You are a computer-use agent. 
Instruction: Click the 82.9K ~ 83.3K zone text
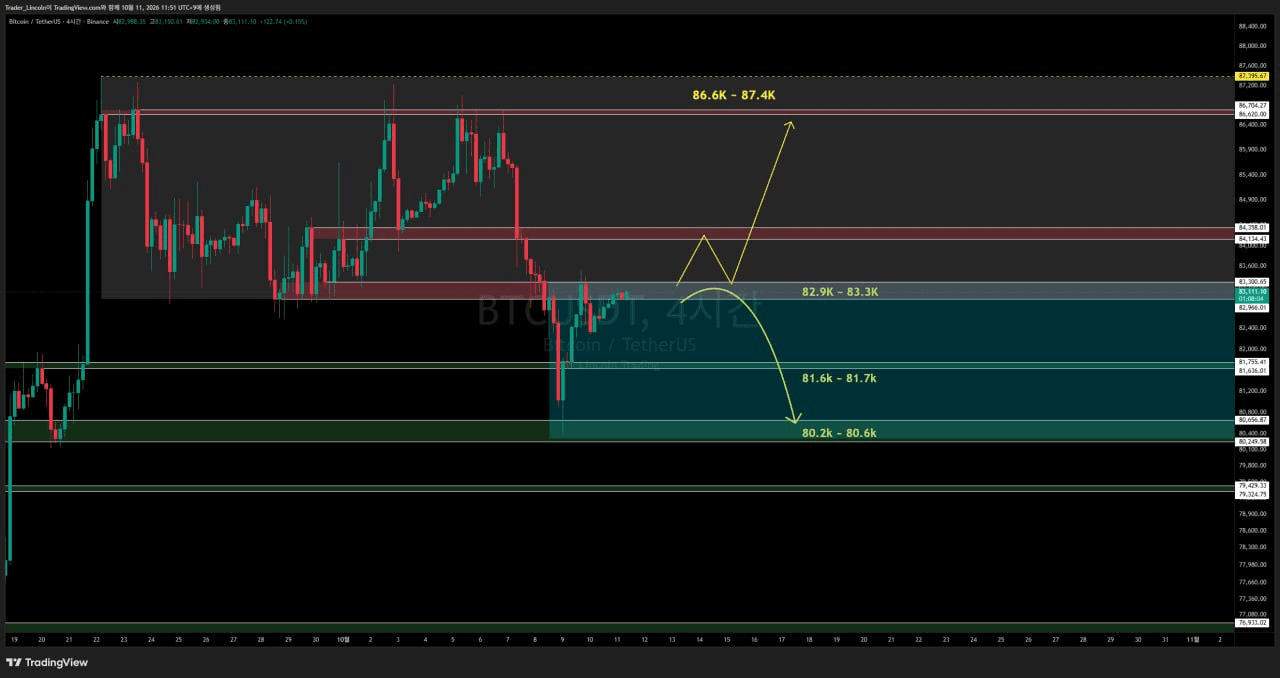click(x=840, y=292)
